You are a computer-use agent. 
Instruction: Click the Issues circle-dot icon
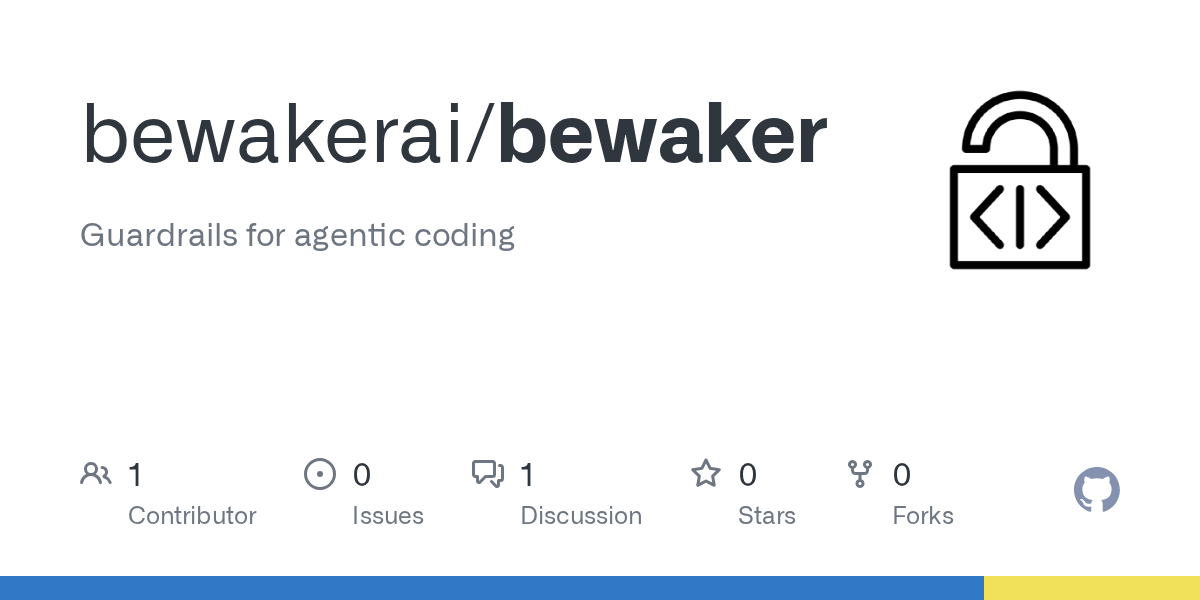[319, 474]
